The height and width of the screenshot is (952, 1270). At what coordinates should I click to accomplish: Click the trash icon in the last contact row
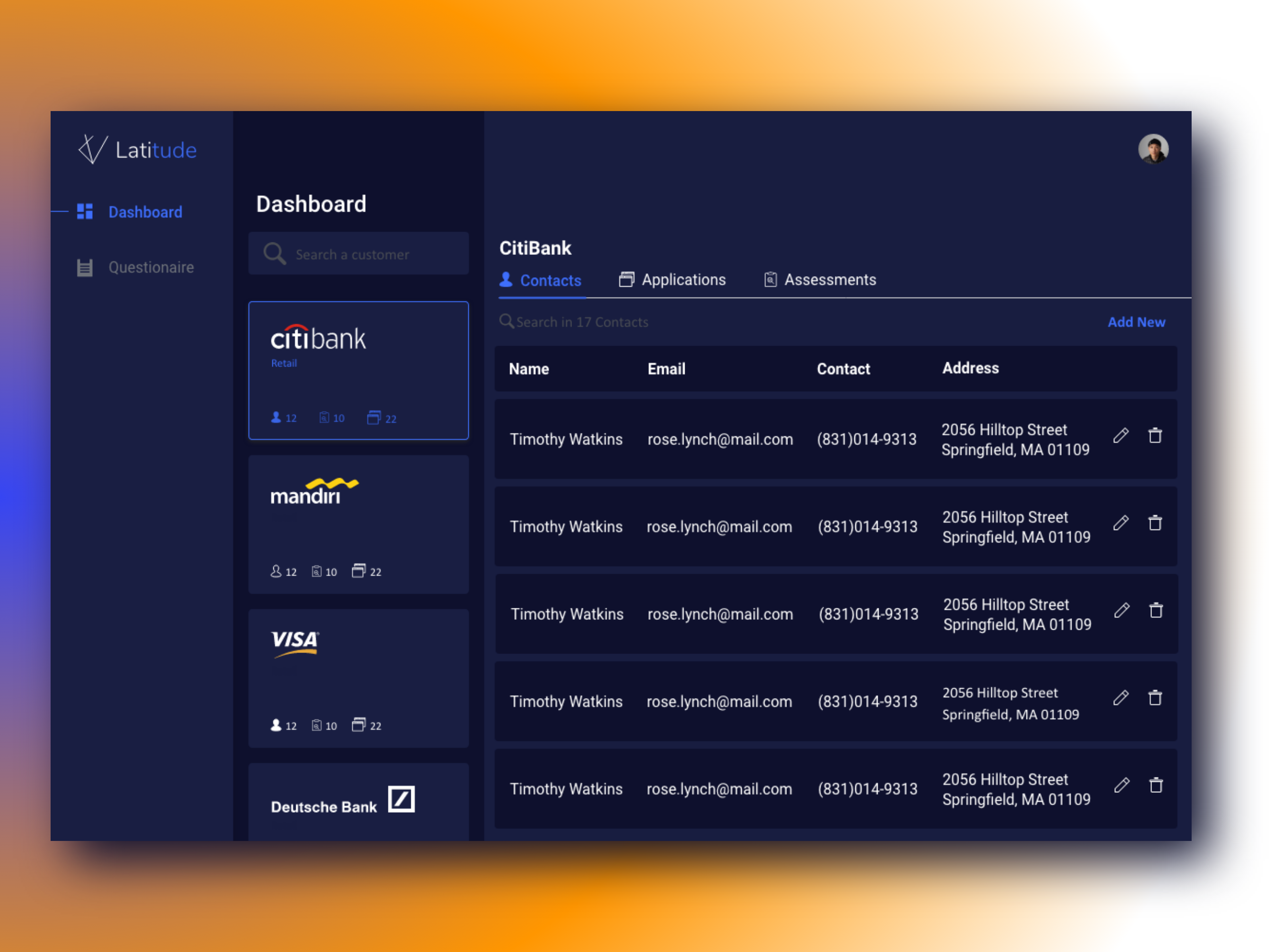pos(1156,785)
